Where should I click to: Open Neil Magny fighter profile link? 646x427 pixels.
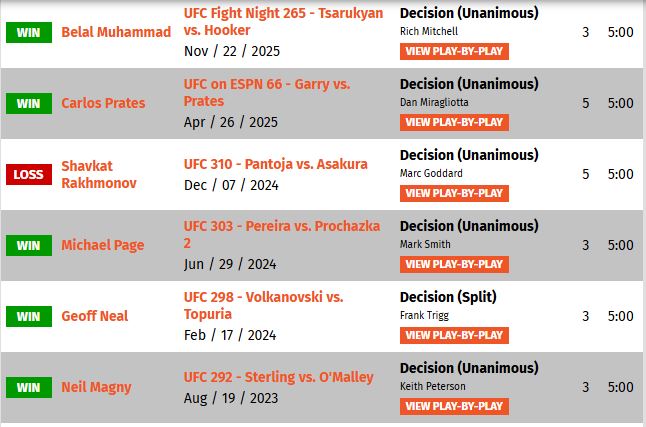[x=96, y=387]
